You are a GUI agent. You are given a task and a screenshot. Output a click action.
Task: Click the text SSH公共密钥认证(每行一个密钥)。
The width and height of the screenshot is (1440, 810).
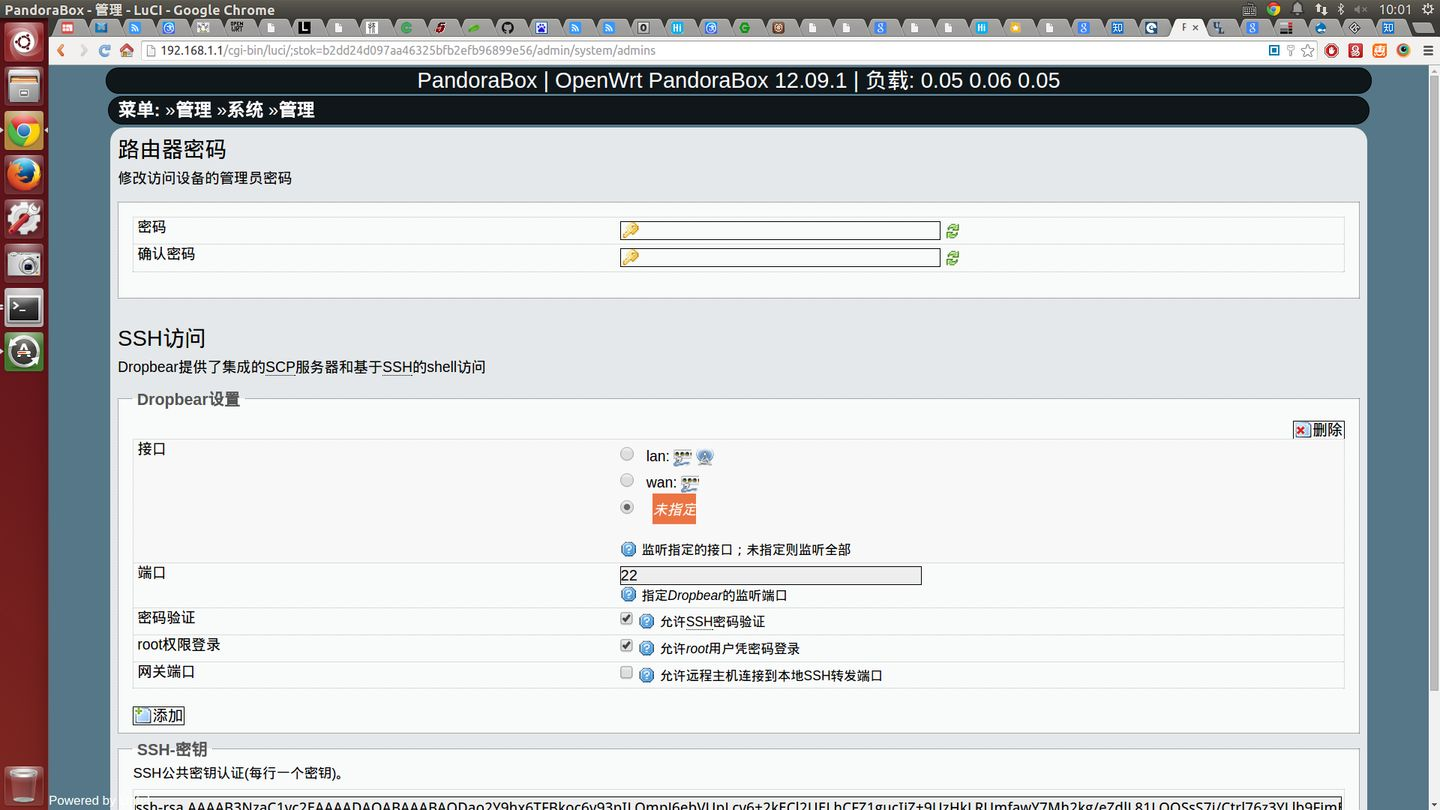point(239,773)
